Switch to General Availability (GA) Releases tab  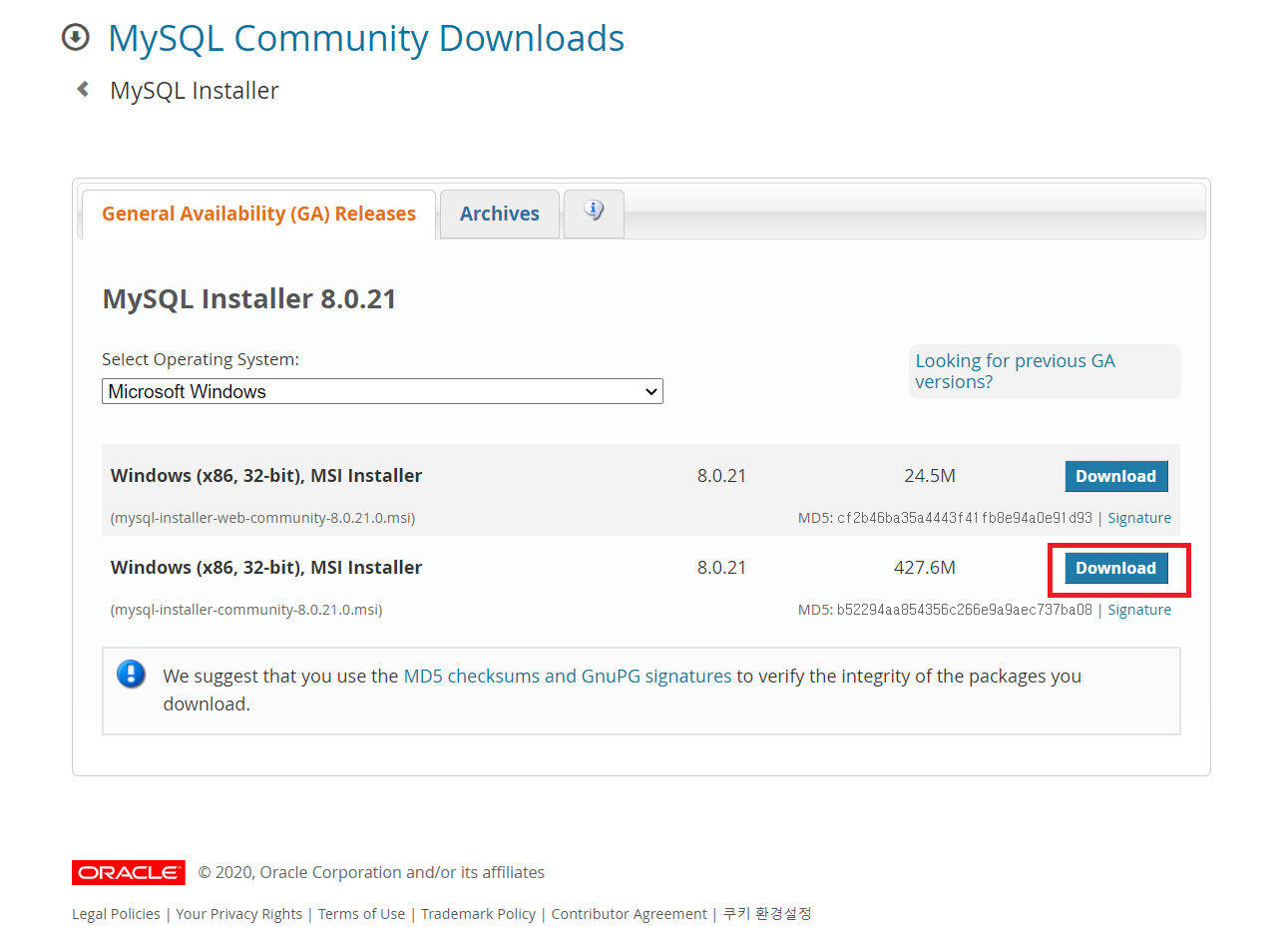click(x=258, y=214)
